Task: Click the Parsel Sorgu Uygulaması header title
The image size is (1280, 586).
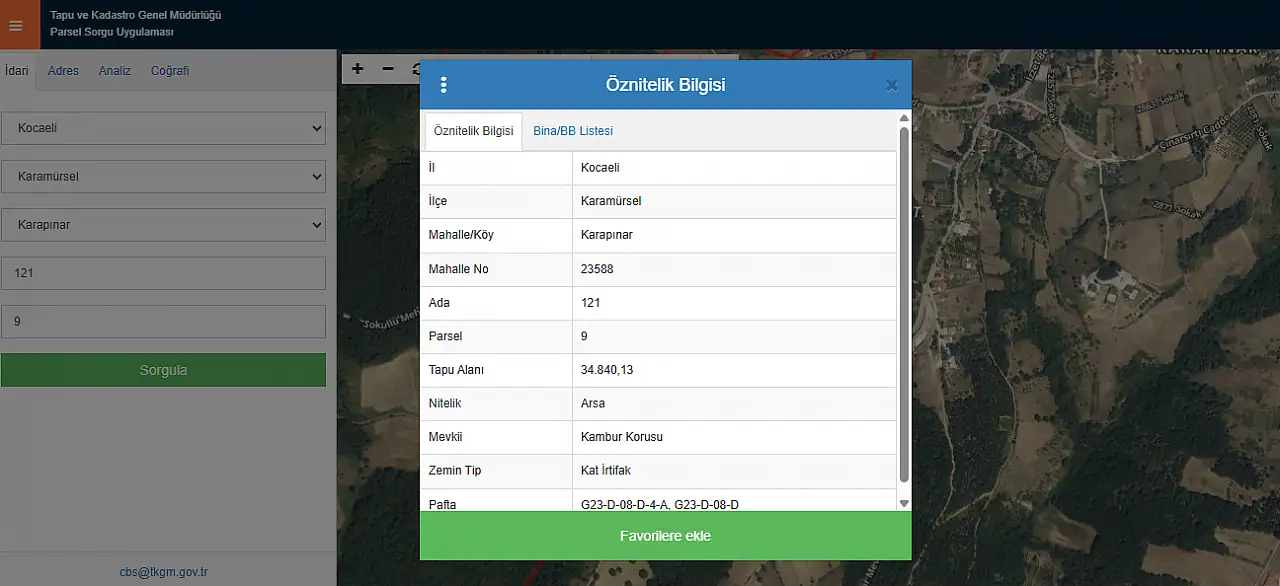Action: (x=112, y=32)
